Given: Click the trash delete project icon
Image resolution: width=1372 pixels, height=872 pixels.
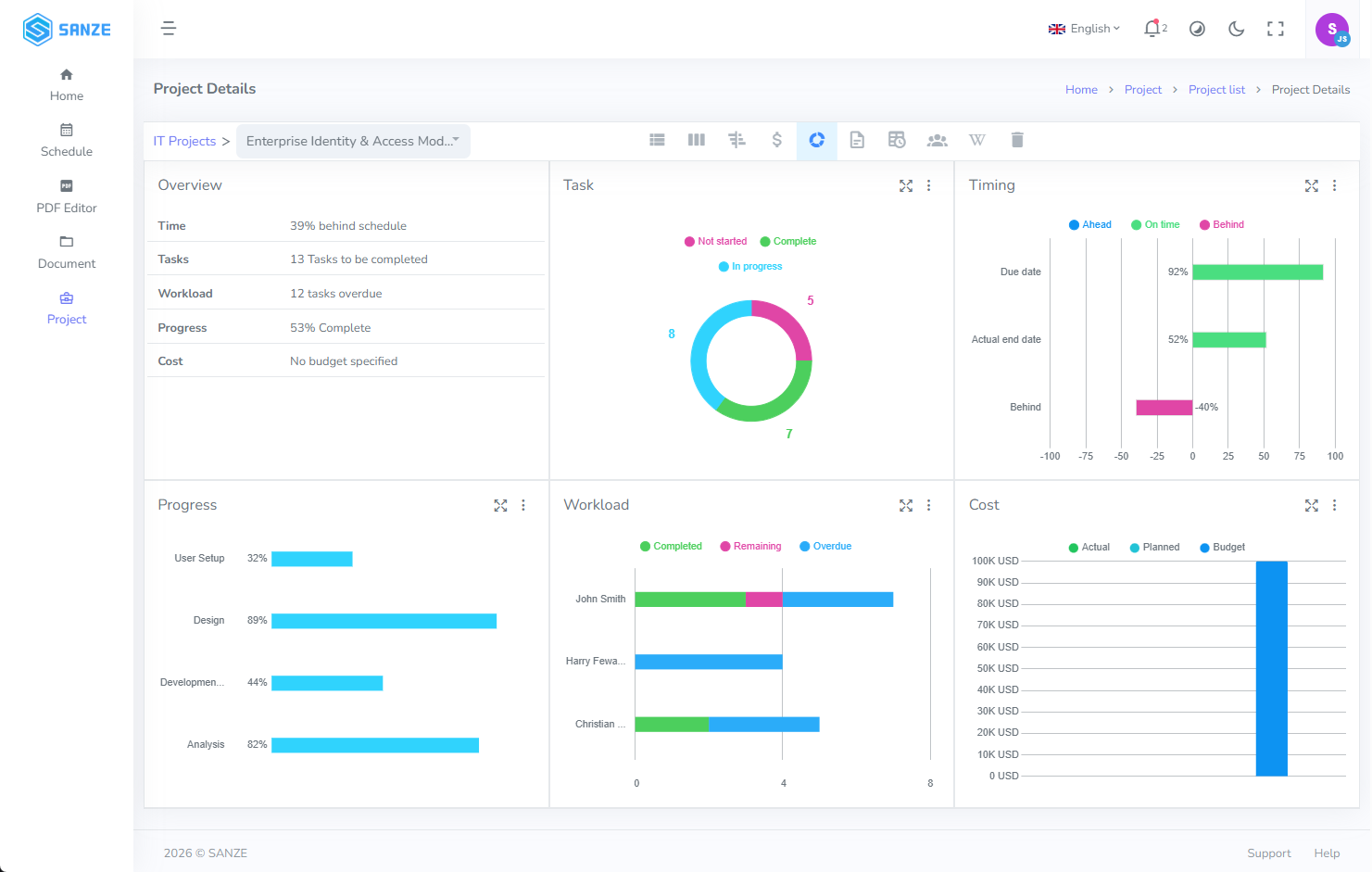Looking at the screenshot, I should point(1017,140).
